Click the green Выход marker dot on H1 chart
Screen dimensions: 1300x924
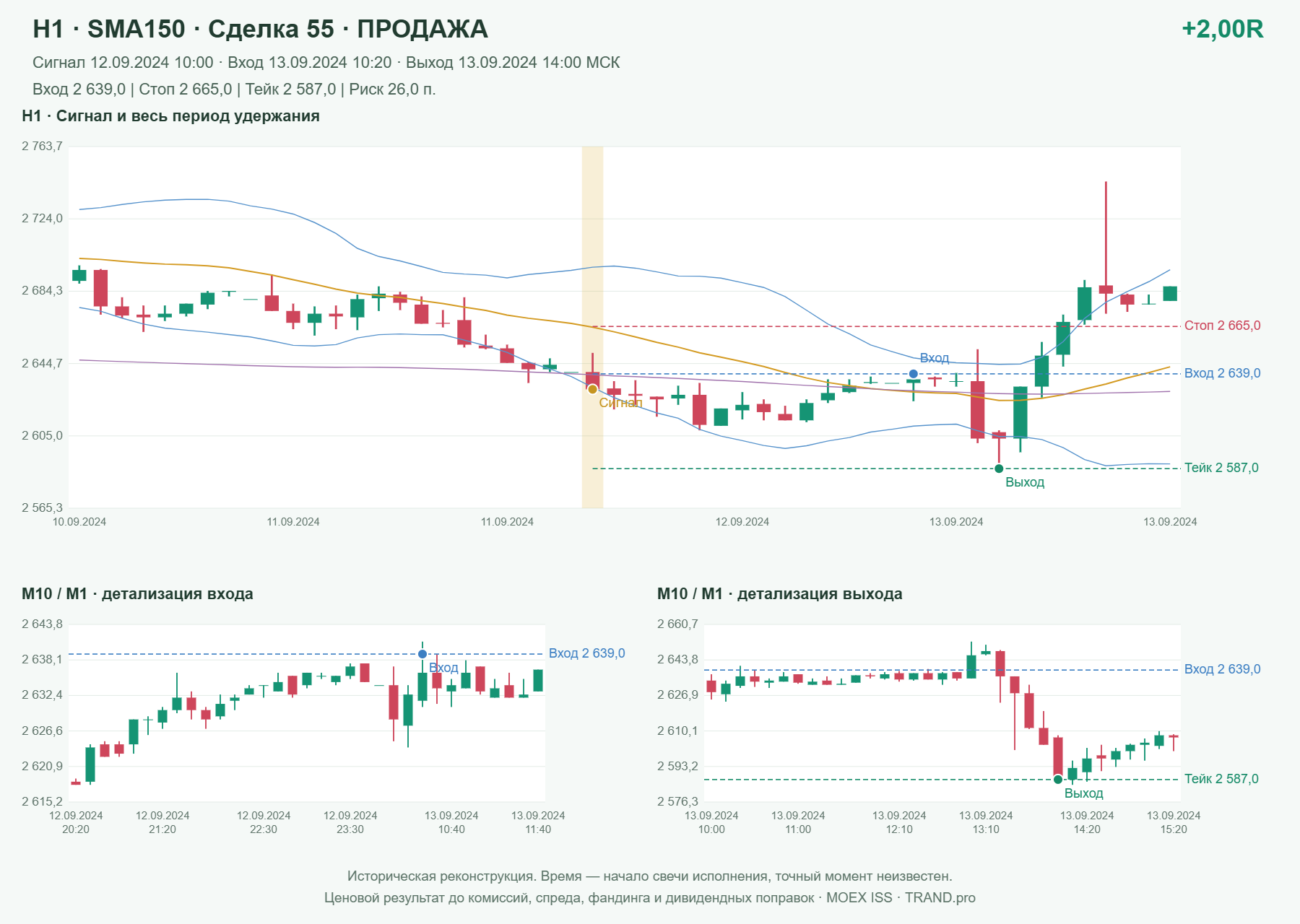pyautogui.click(x=999, y=468)
